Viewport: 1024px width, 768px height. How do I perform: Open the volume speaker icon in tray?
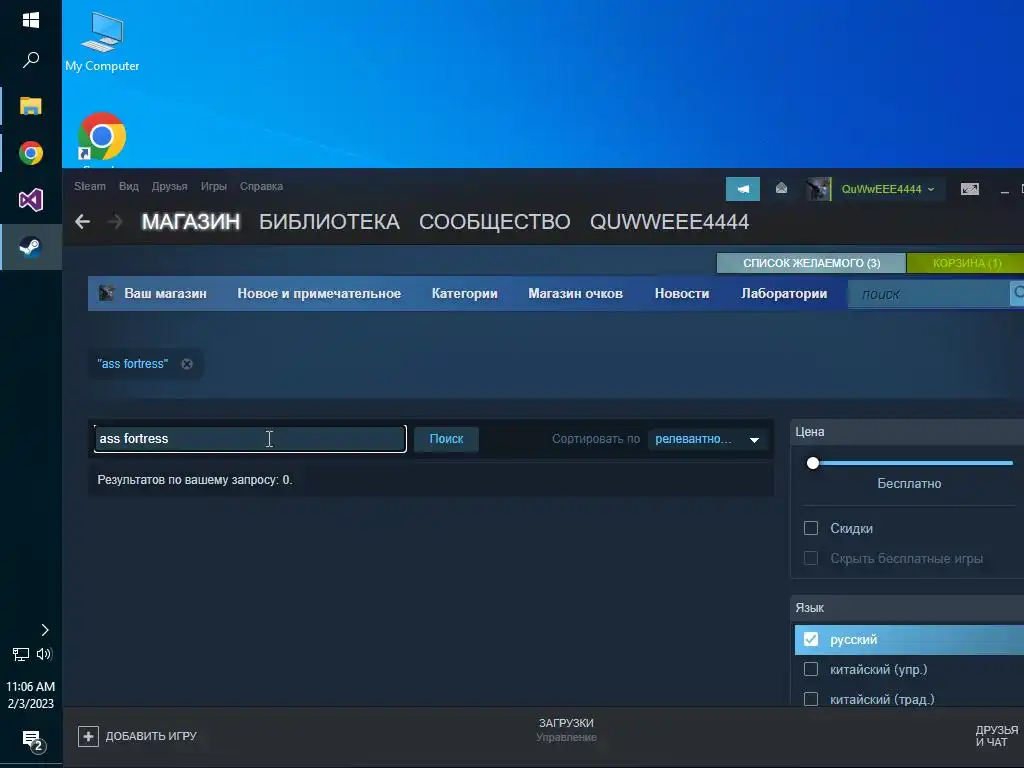(x=44, y=654)
